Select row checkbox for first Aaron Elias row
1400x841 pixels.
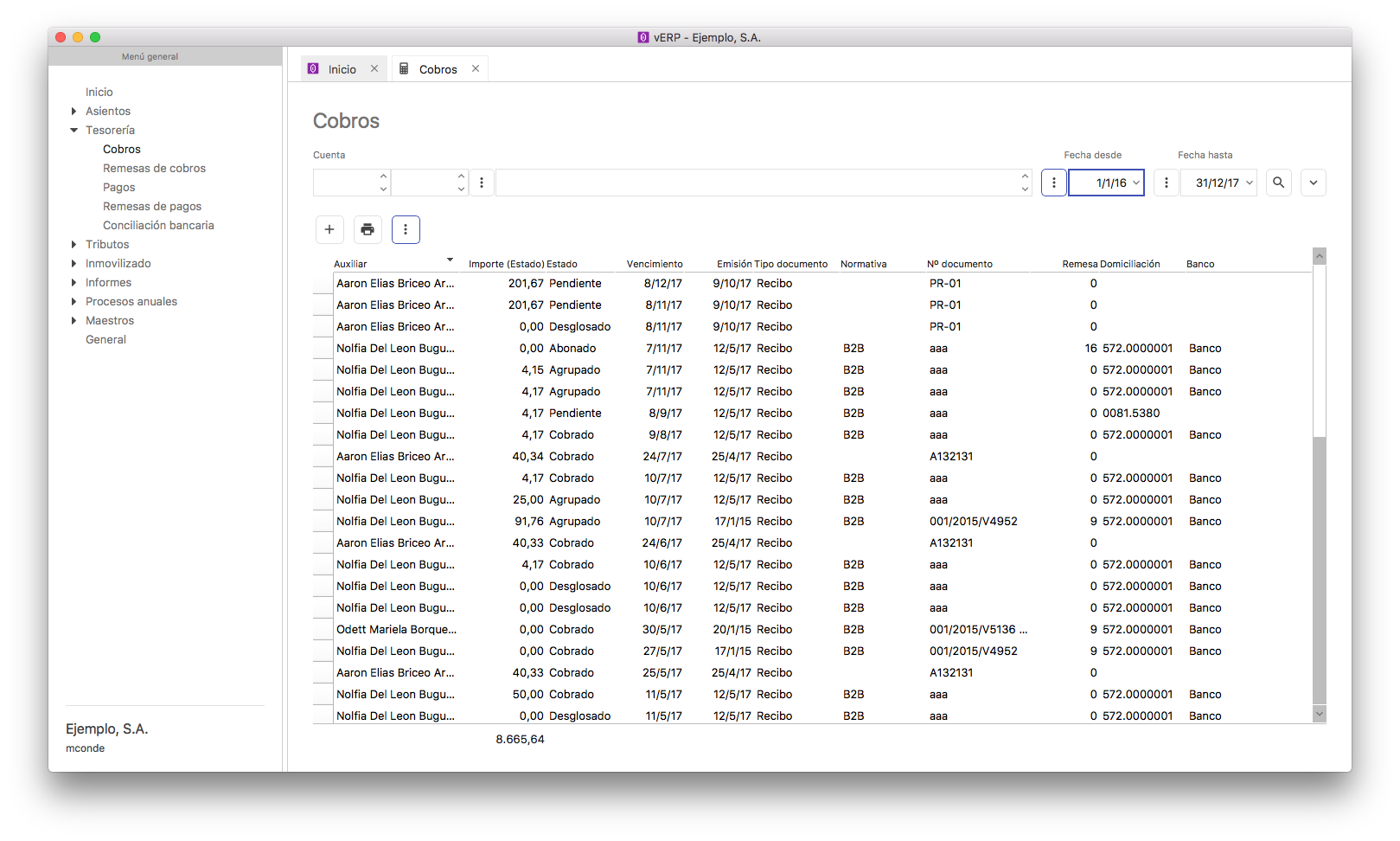pyautogui.click(x=323, y=284)
